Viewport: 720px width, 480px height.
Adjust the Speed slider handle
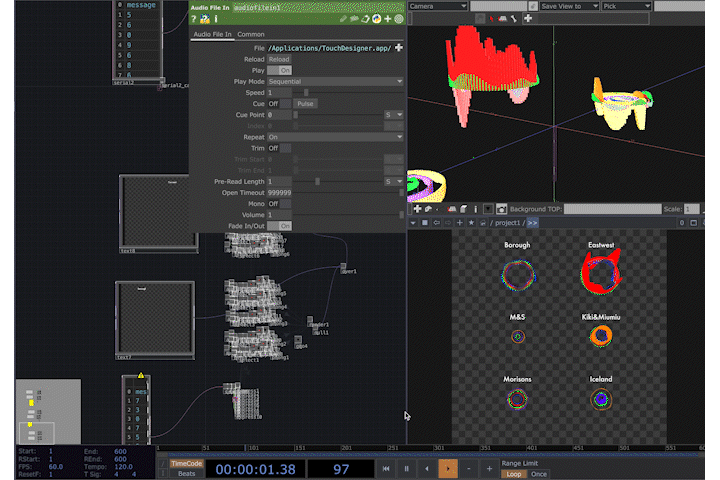(x=306, y=92)
